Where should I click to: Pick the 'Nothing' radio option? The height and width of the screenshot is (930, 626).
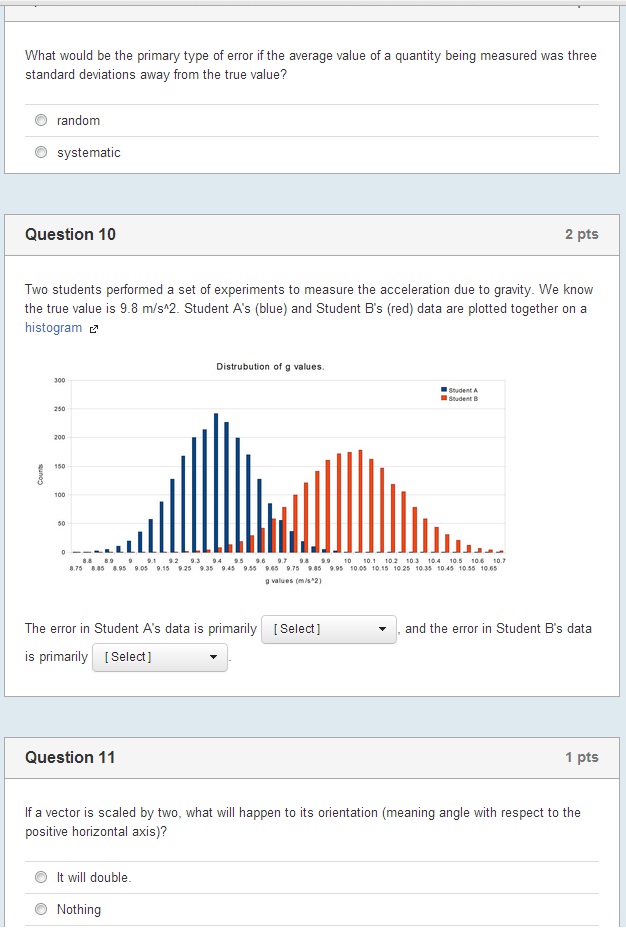41,909
